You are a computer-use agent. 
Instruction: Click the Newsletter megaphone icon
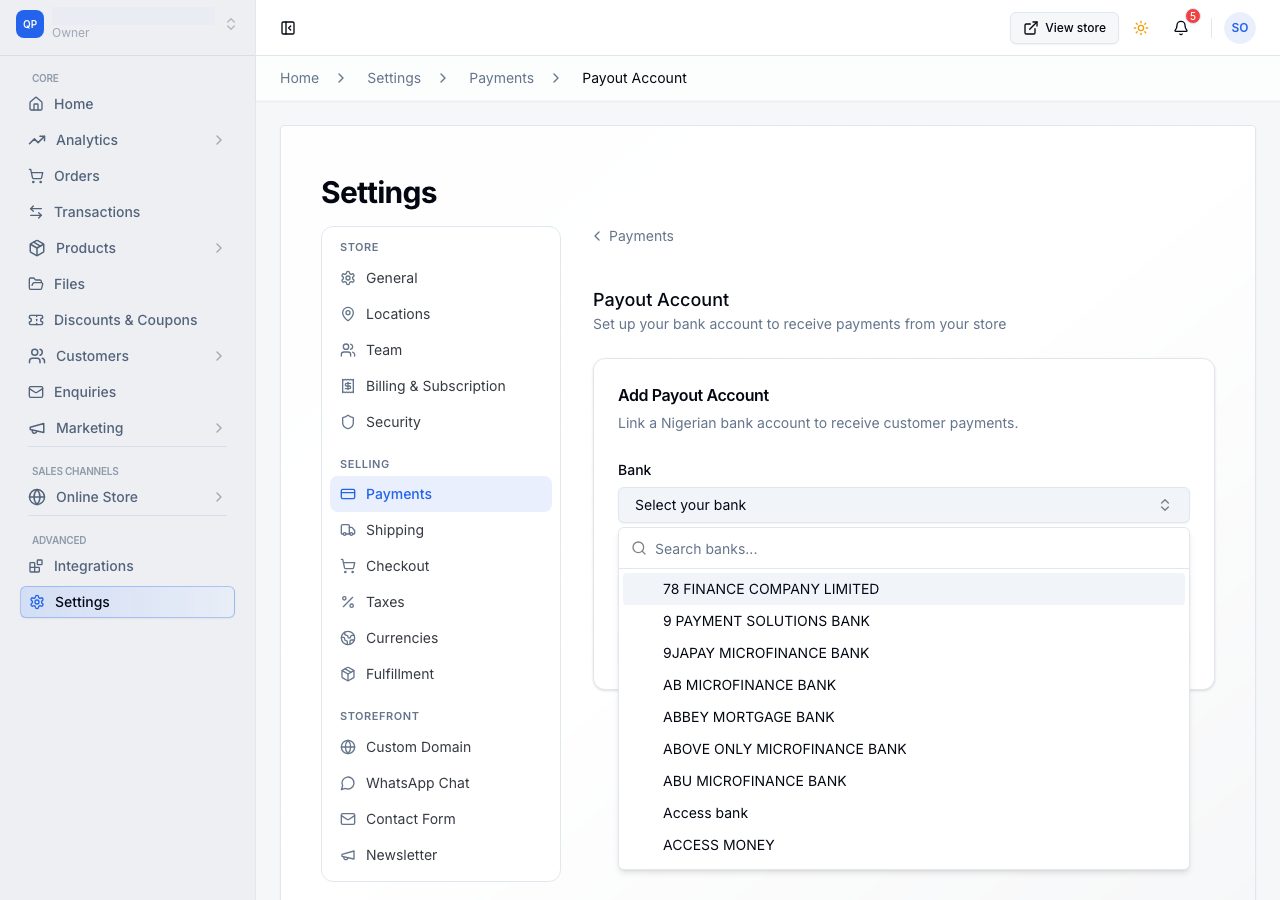pos(348,855)
